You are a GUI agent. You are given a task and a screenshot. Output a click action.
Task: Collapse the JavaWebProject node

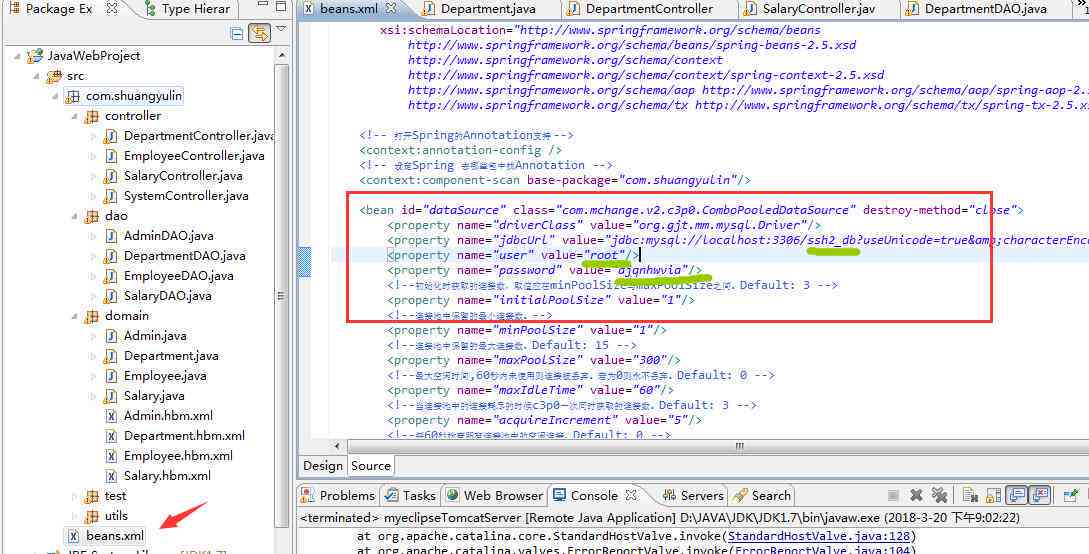[x=17, y=56]
